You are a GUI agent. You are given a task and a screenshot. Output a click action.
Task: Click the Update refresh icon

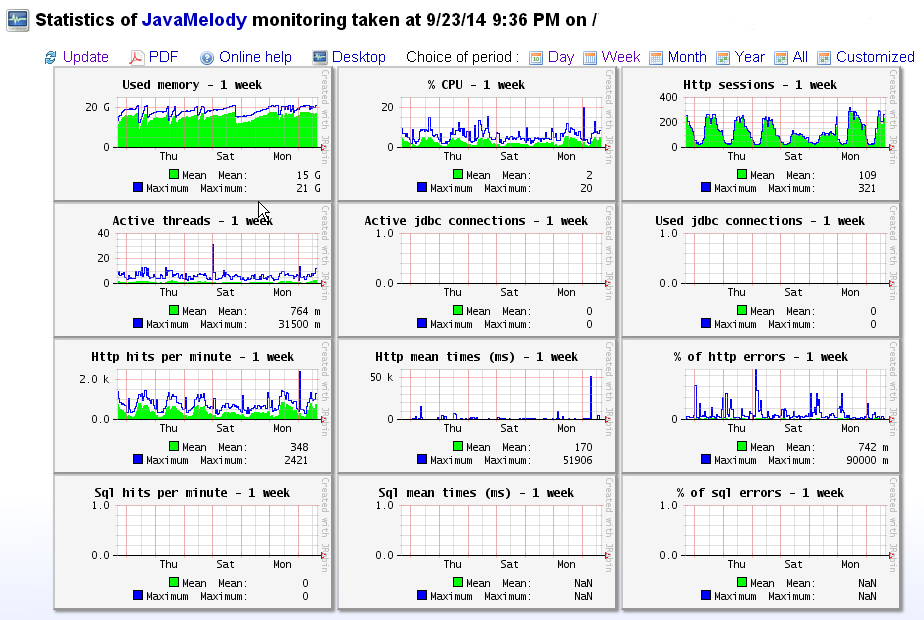[50, 58]
